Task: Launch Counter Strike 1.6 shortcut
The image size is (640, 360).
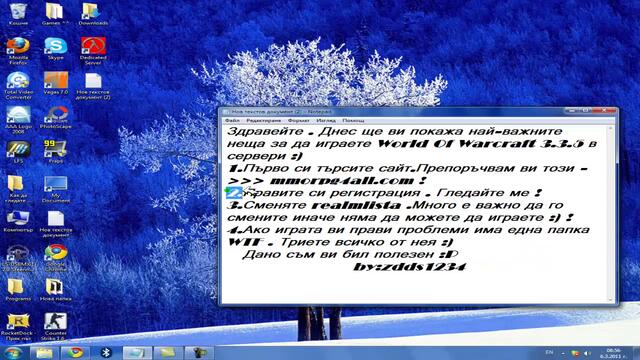Action: click(56, 327)
